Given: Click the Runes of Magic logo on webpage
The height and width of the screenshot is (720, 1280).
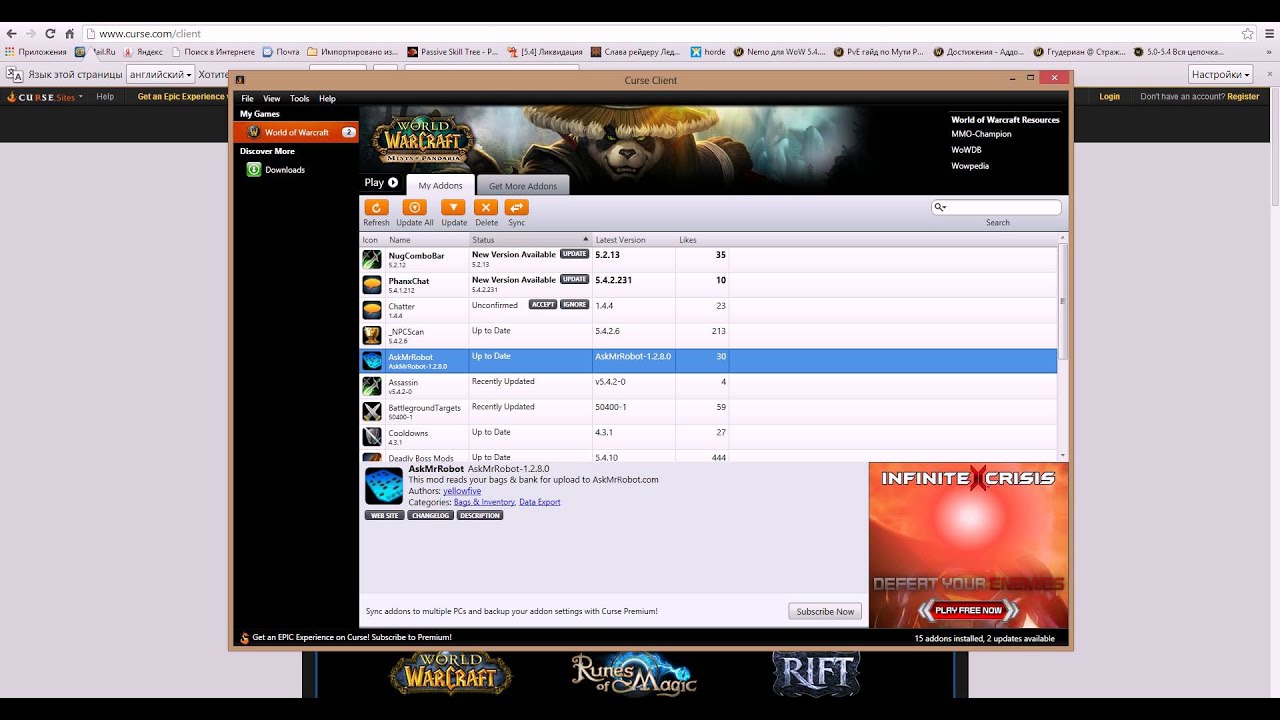Looking at the screenshot, I should tap(633, 673).
